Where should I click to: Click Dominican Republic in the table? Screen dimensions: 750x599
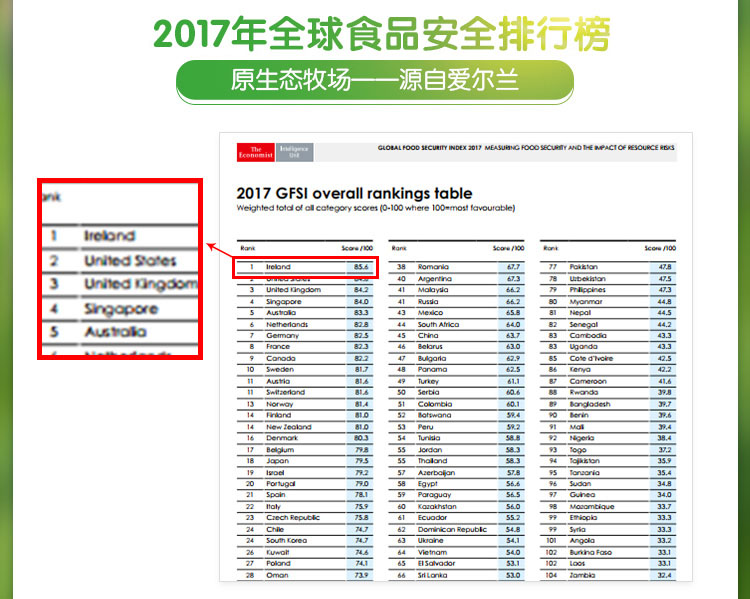pos(452,530)
